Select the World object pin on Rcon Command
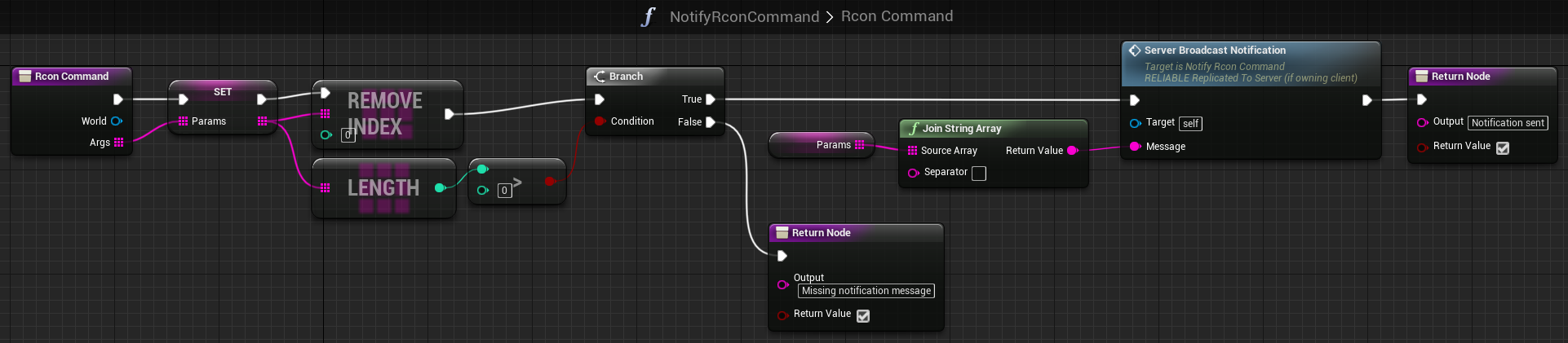Viewport: 1568px width, 343px height. pyautogui.click(x=116, y=121)
